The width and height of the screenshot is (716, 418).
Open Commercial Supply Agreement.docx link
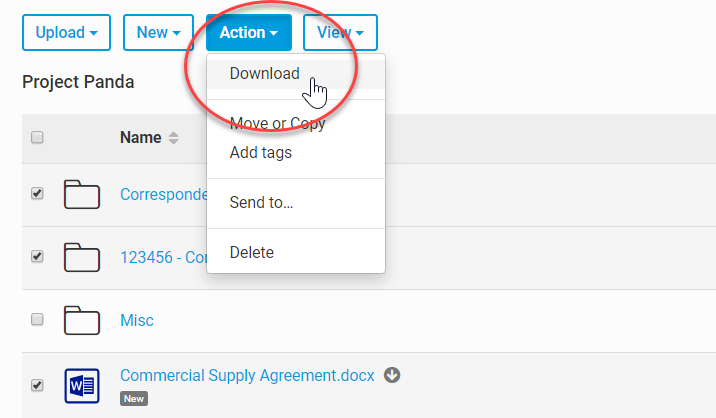point(247,376)
